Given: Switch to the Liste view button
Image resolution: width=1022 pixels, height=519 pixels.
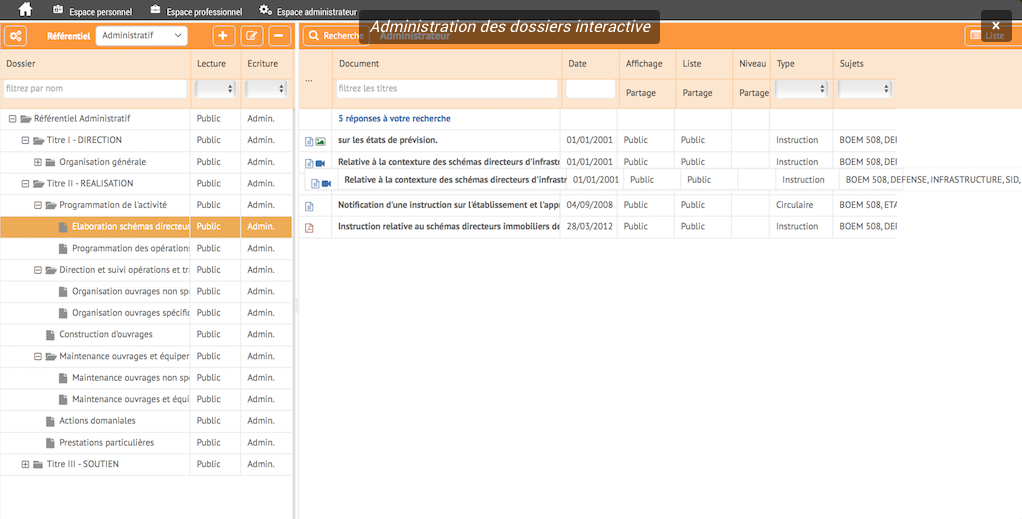Looking at the screenshot, I should (986, 36).
